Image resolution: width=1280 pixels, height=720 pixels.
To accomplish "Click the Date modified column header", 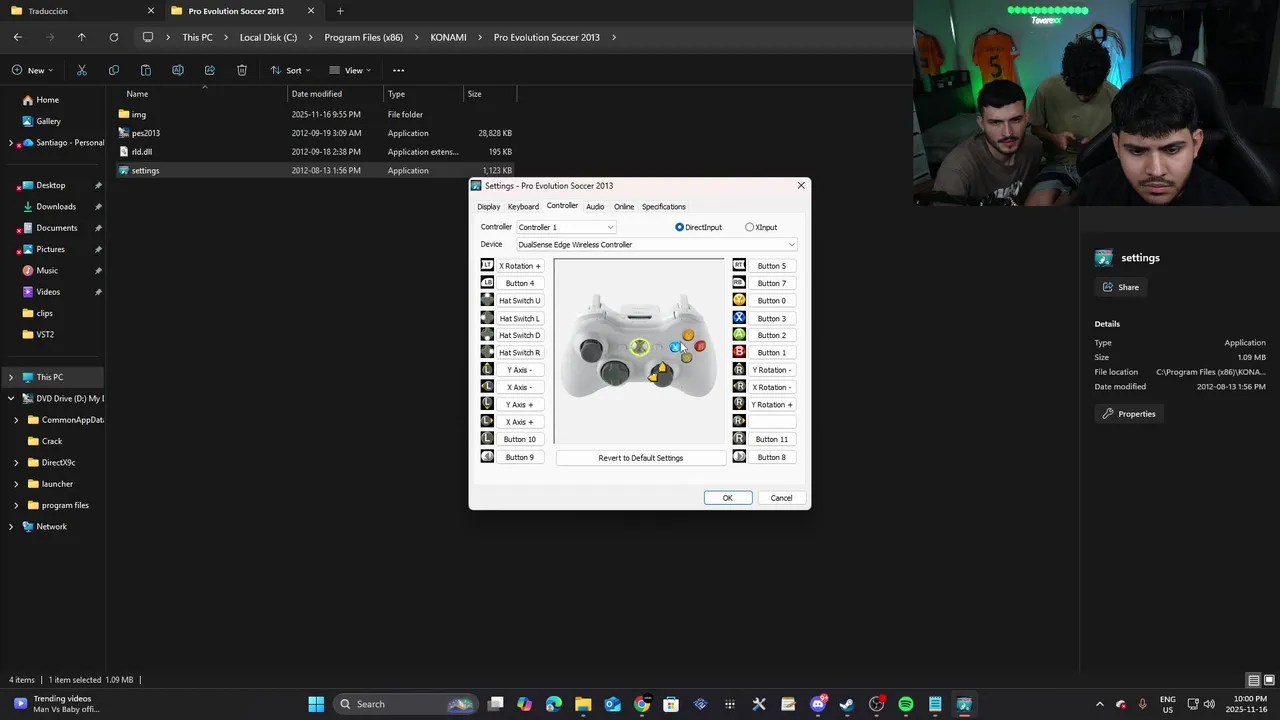I will point(336,94).
